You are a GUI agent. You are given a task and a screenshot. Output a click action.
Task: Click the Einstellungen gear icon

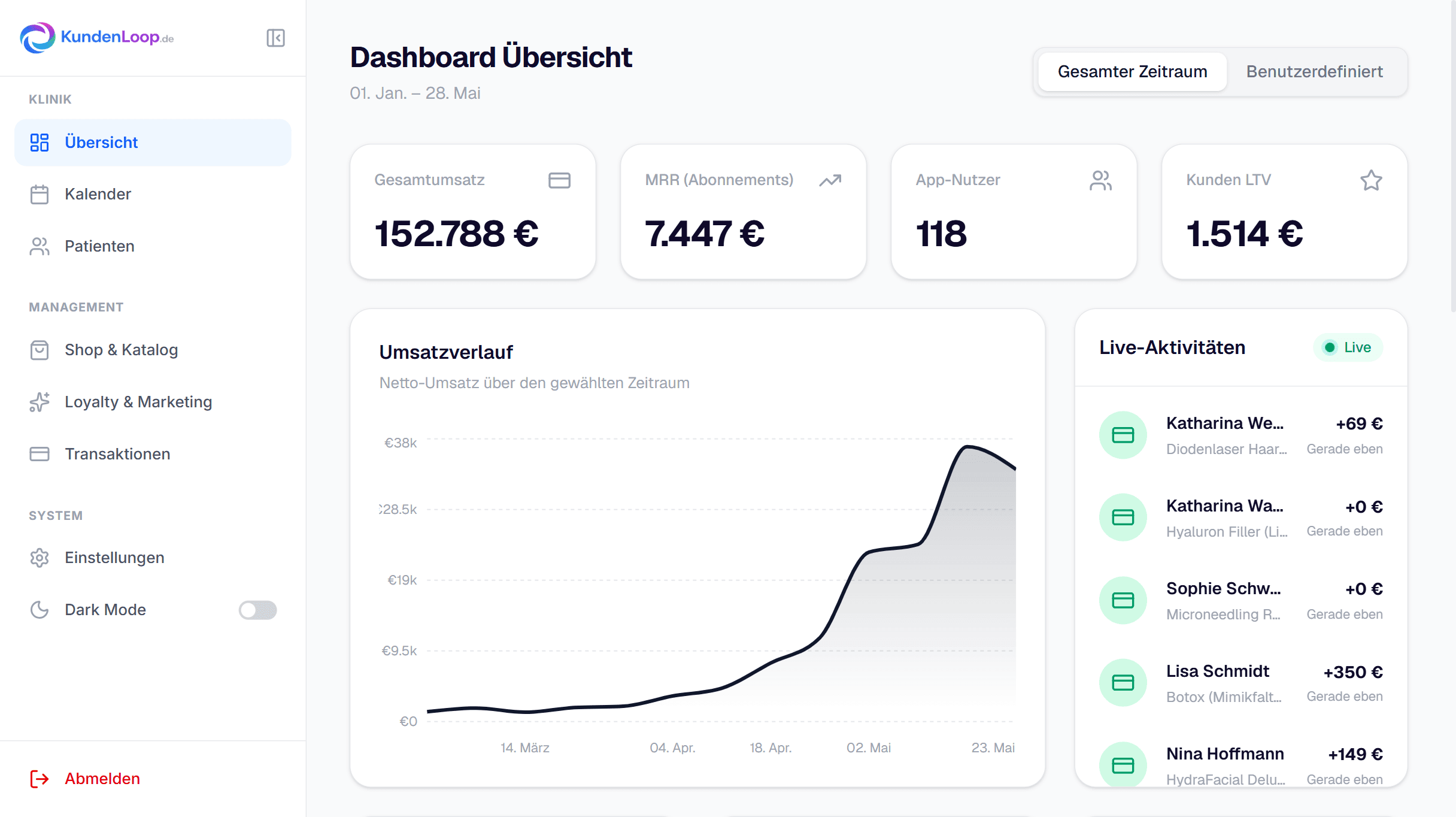coord(40,558)
